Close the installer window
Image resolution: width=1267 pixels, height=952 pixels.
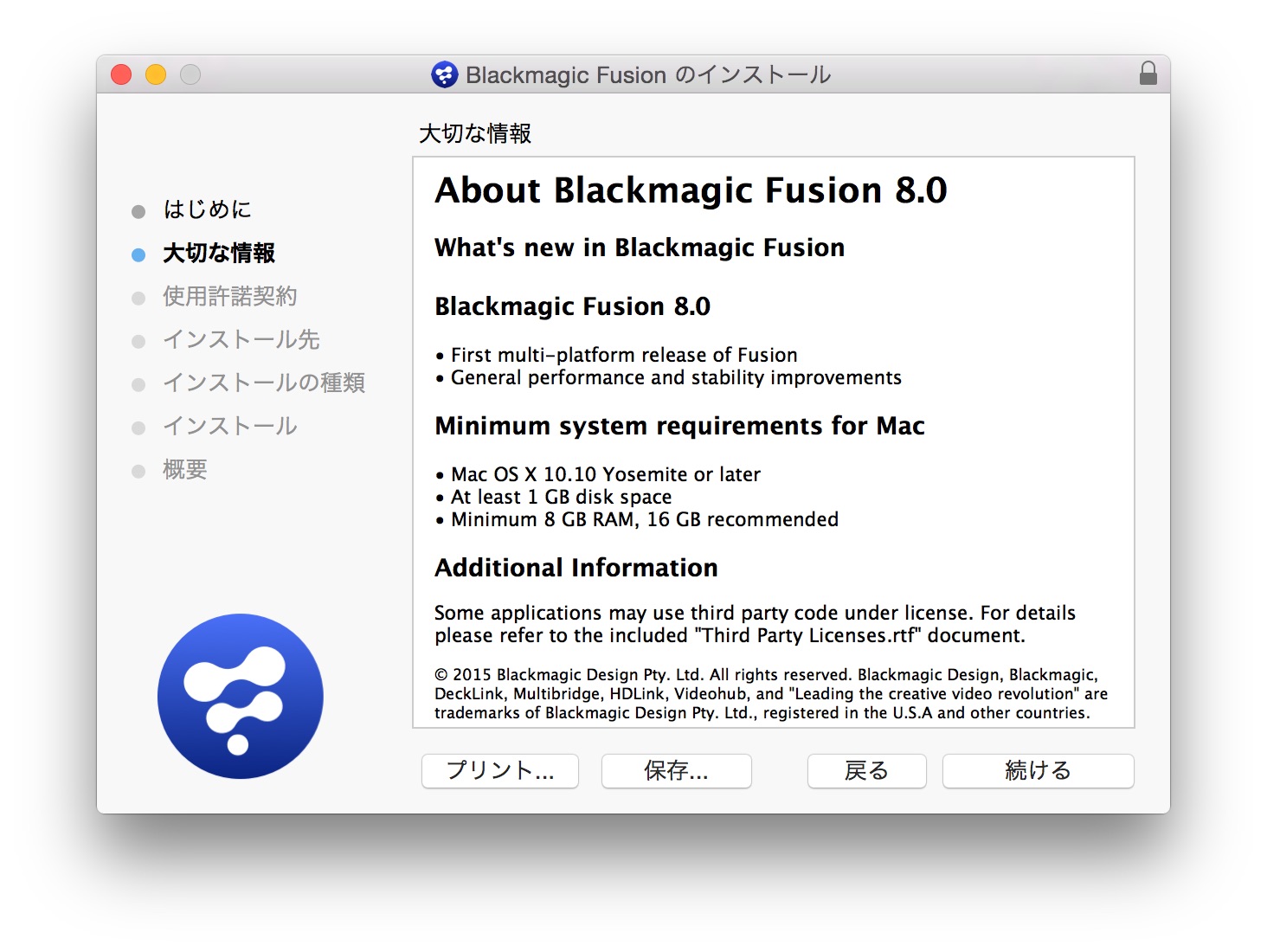(x=121, y=74)
